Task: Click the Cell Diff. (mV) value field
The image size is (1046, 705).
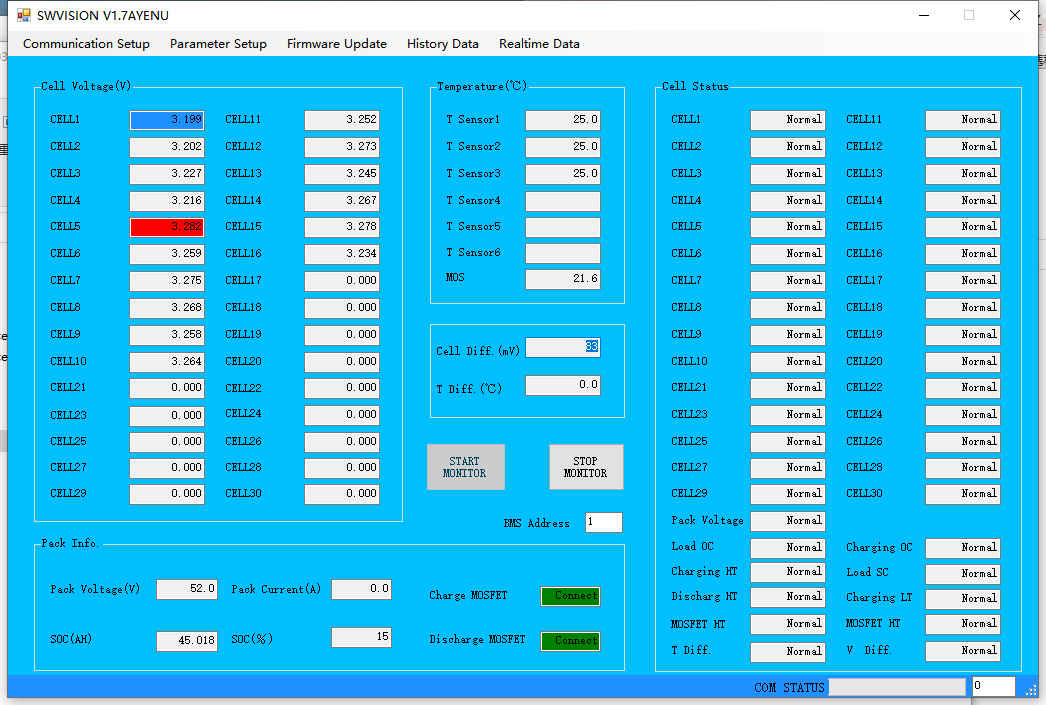Action: click(563, 347)
